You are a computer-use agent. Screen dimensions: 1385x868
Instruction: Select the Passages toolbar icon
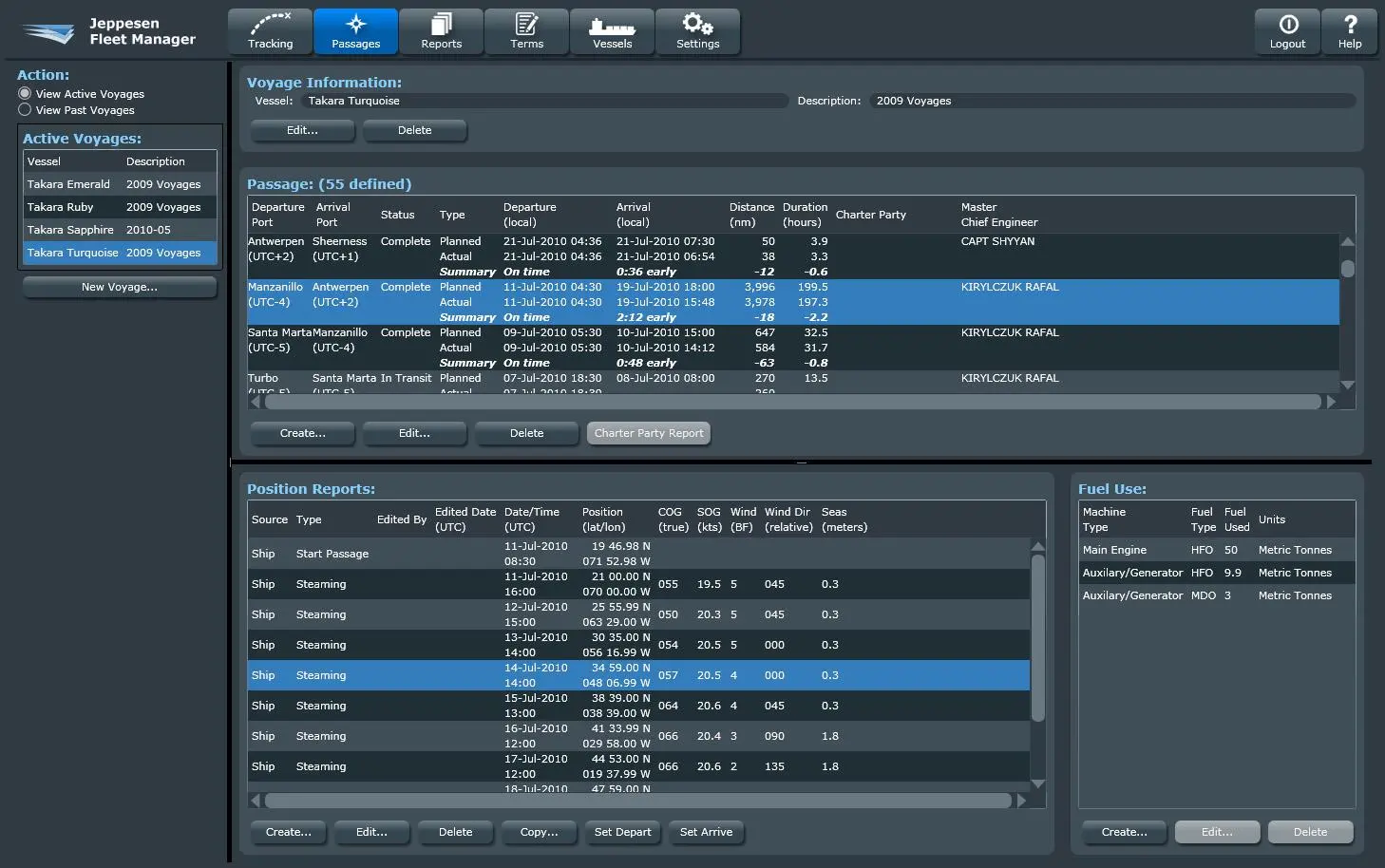pyautogui.click(x=355, y=31)
